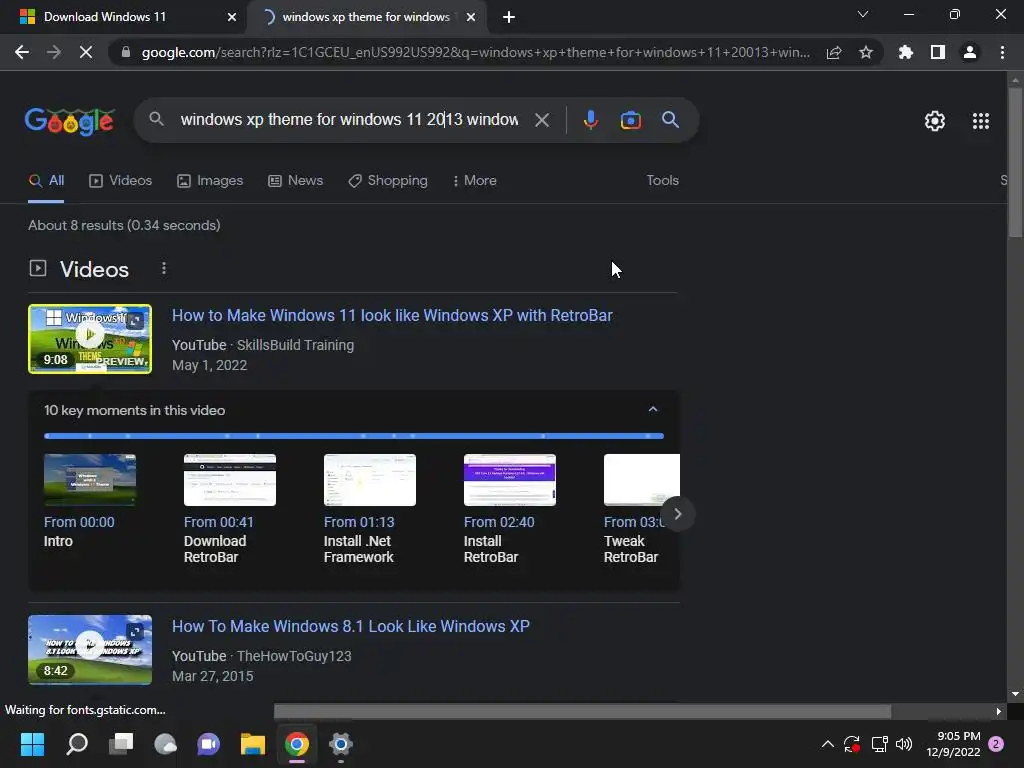
Task: Open the Google apps grid
Action: pyautogui.click(x=980, y=121)
